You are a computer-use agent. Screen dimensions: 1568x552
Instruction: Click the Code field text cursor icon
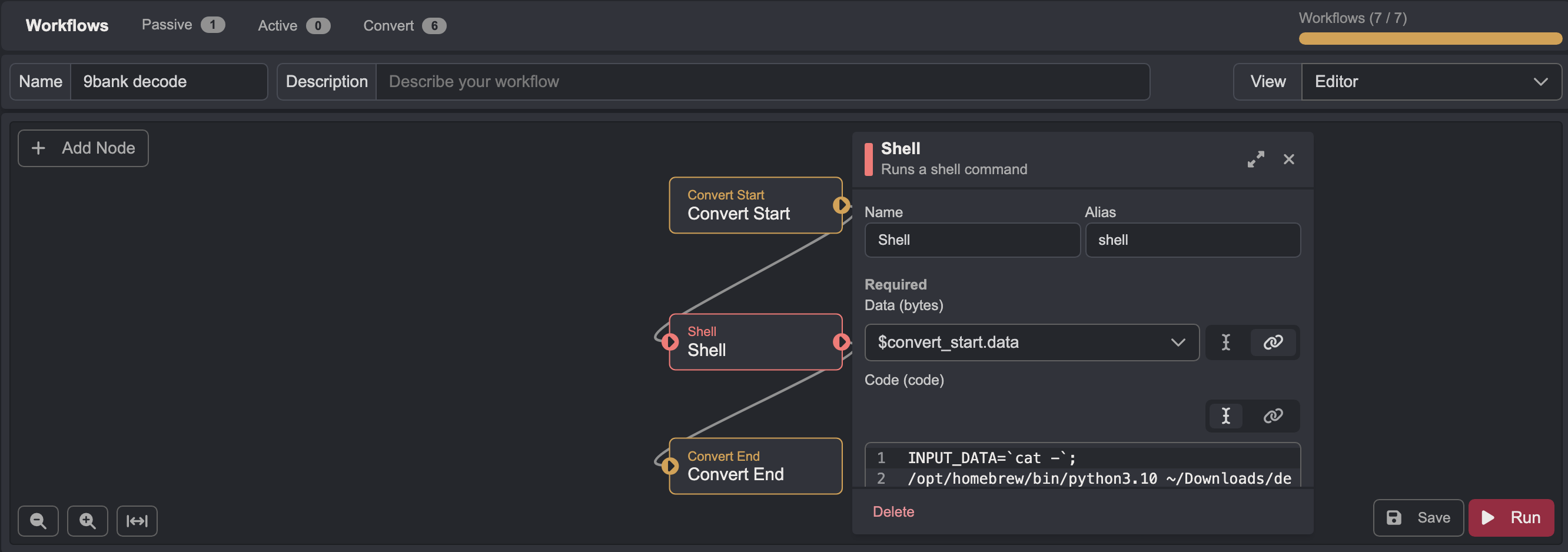point(1226,416)
